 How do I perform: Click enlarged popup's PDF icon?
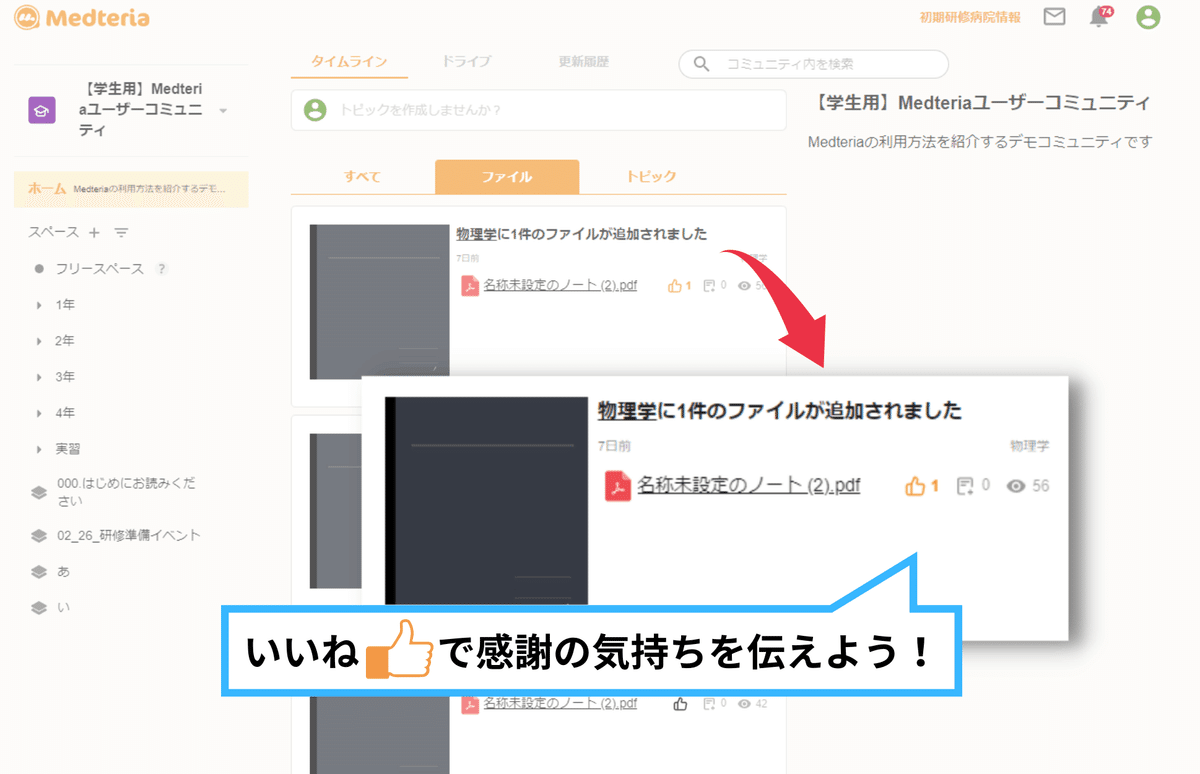618,486
